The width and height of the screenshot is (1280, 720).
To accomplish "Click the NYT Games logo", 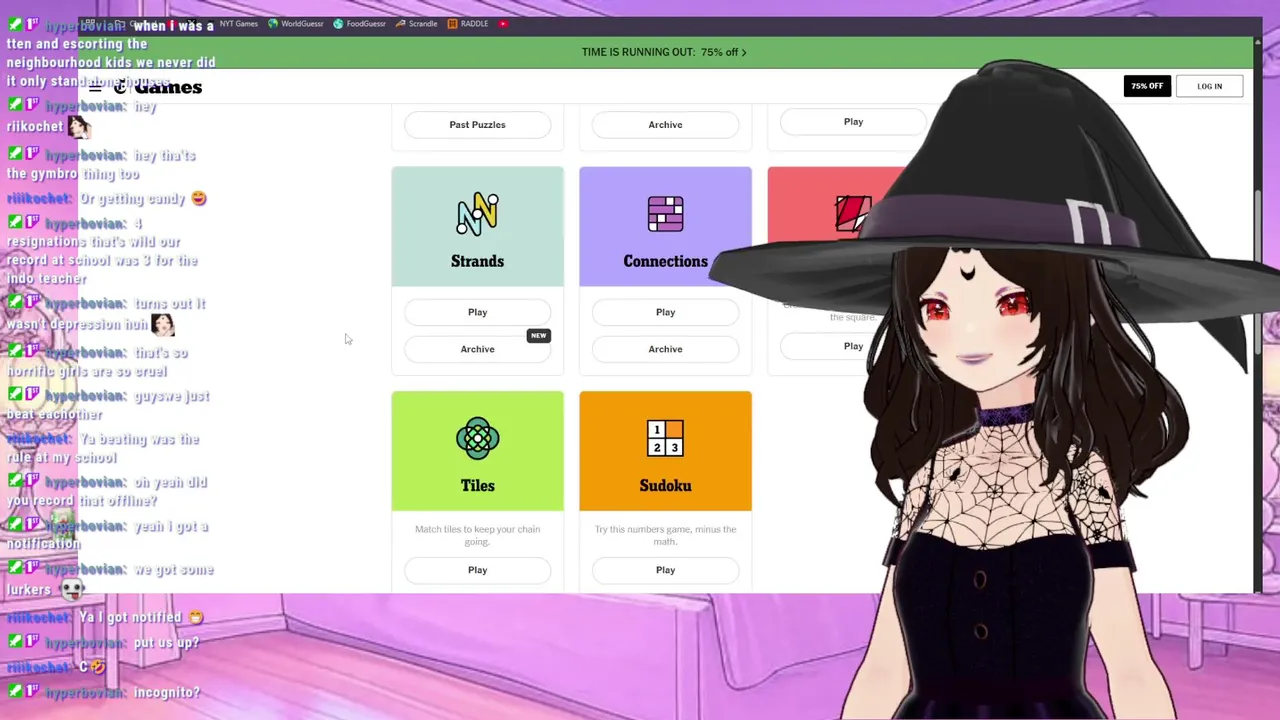I will [158, 87].
